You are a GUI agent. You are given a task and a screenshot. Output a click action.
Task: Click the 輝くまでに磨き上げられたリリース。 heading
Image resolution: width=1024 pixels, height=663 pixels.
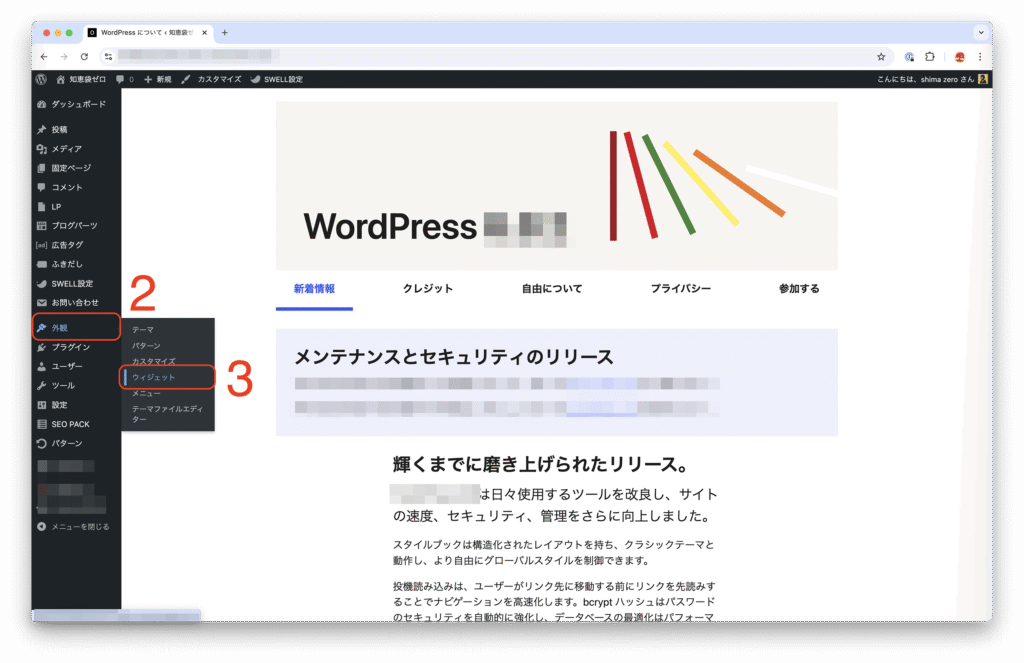coord(541,464)
